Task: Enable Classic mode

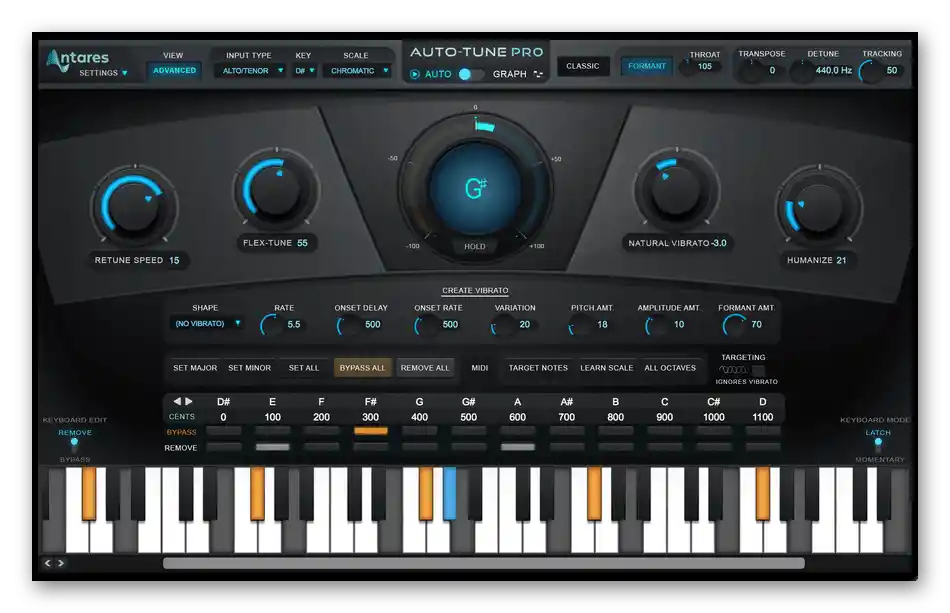Action: (x=582, y=66)
